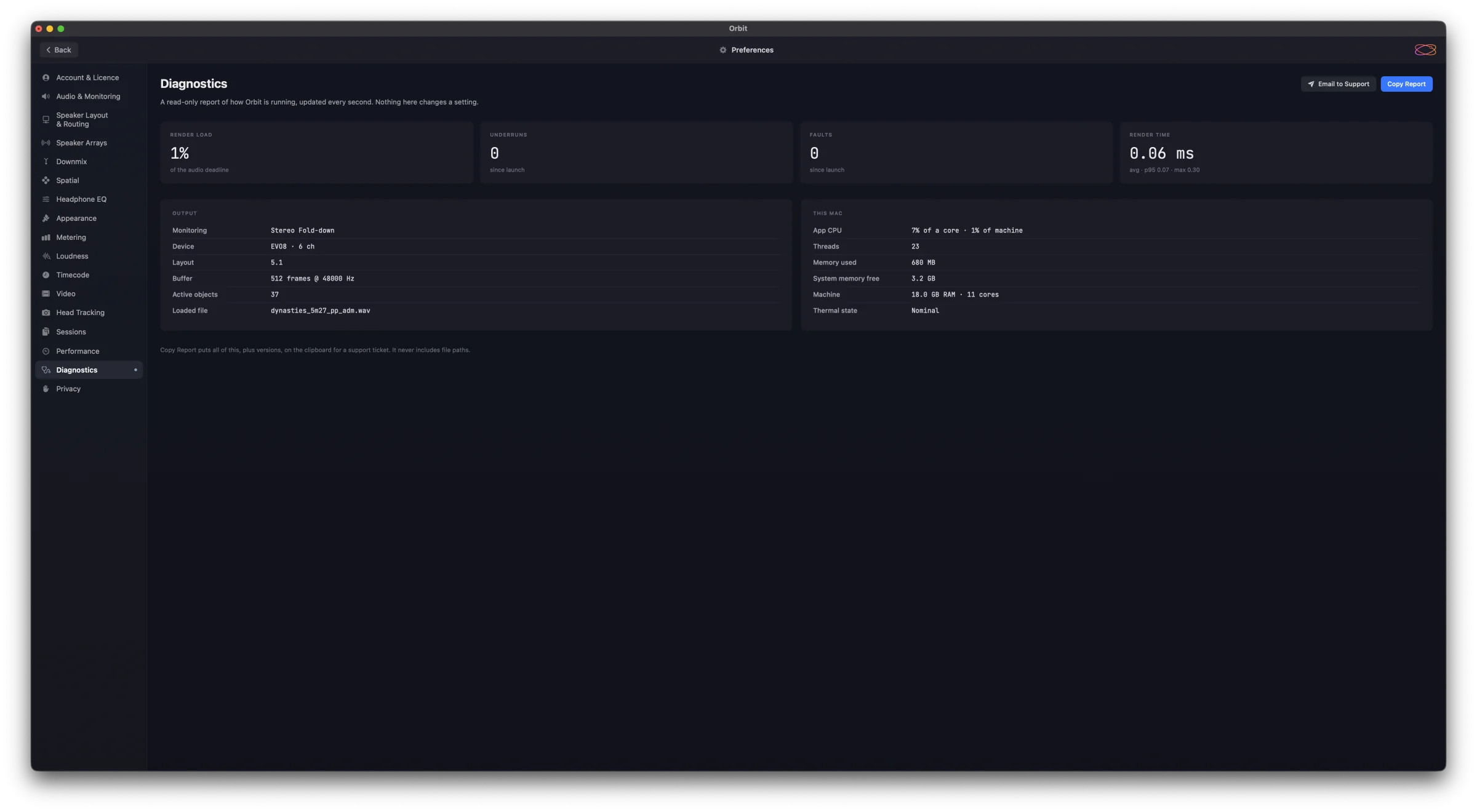Click the Privacy hand icon
Image resolution: width=1477 pixels, height=812 pixels.
coord(46,389)
